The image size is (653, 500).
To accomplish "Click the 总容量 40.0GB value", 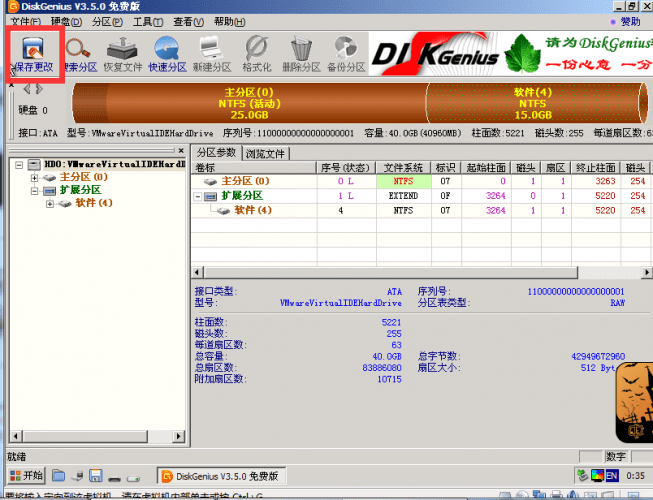I will [x=387, y=356].
